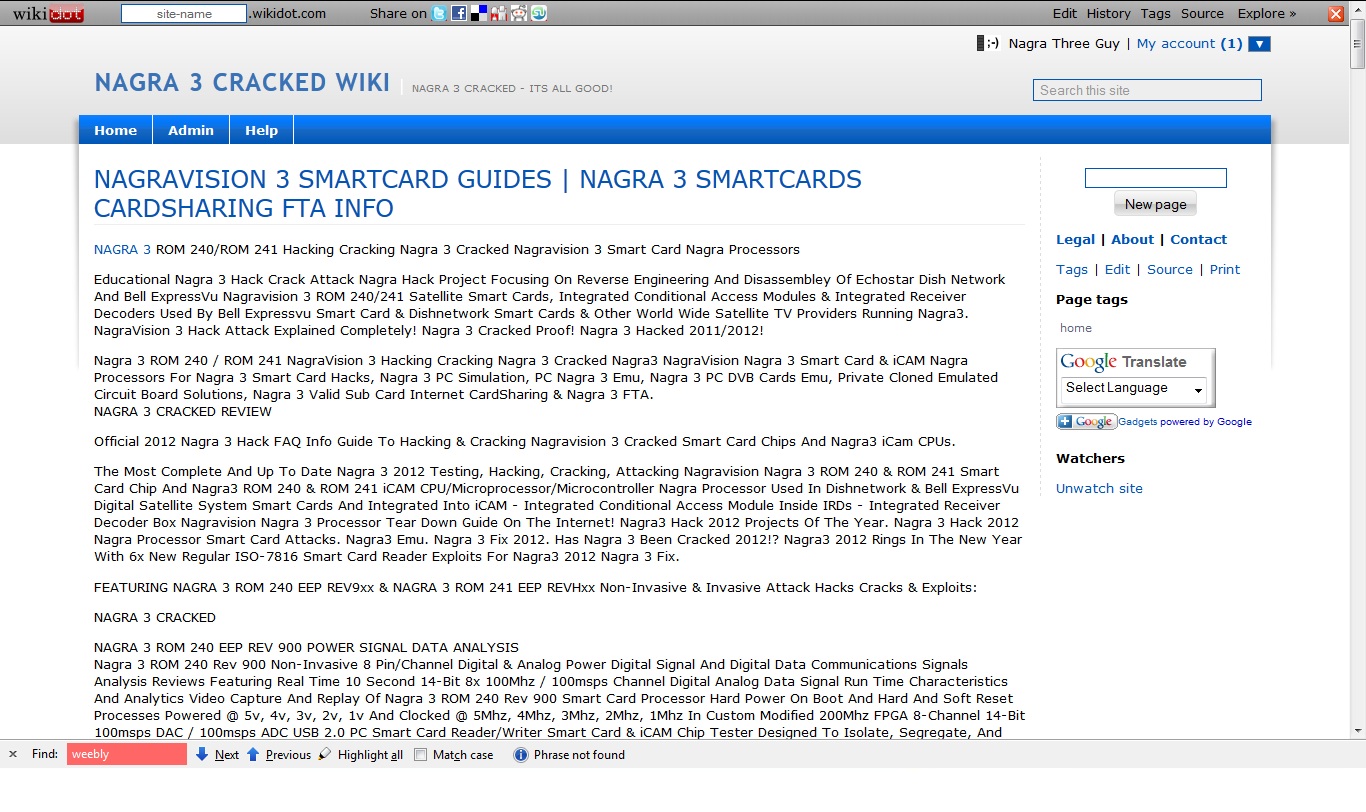Open the NAGRA 3 CRACKED WIKI site title
The height and width of the screenshot is (812, 1366).
tap(242, 83)
